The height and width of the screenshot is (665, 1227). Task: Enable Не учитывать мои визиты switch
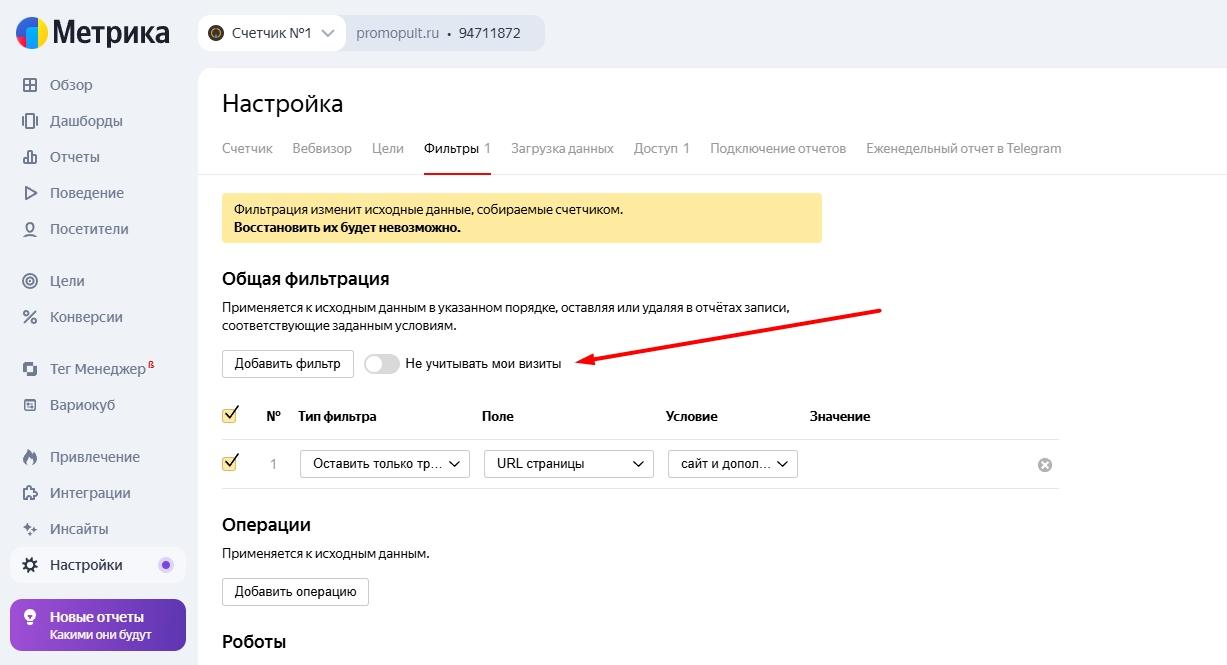(x=381, y=364)
